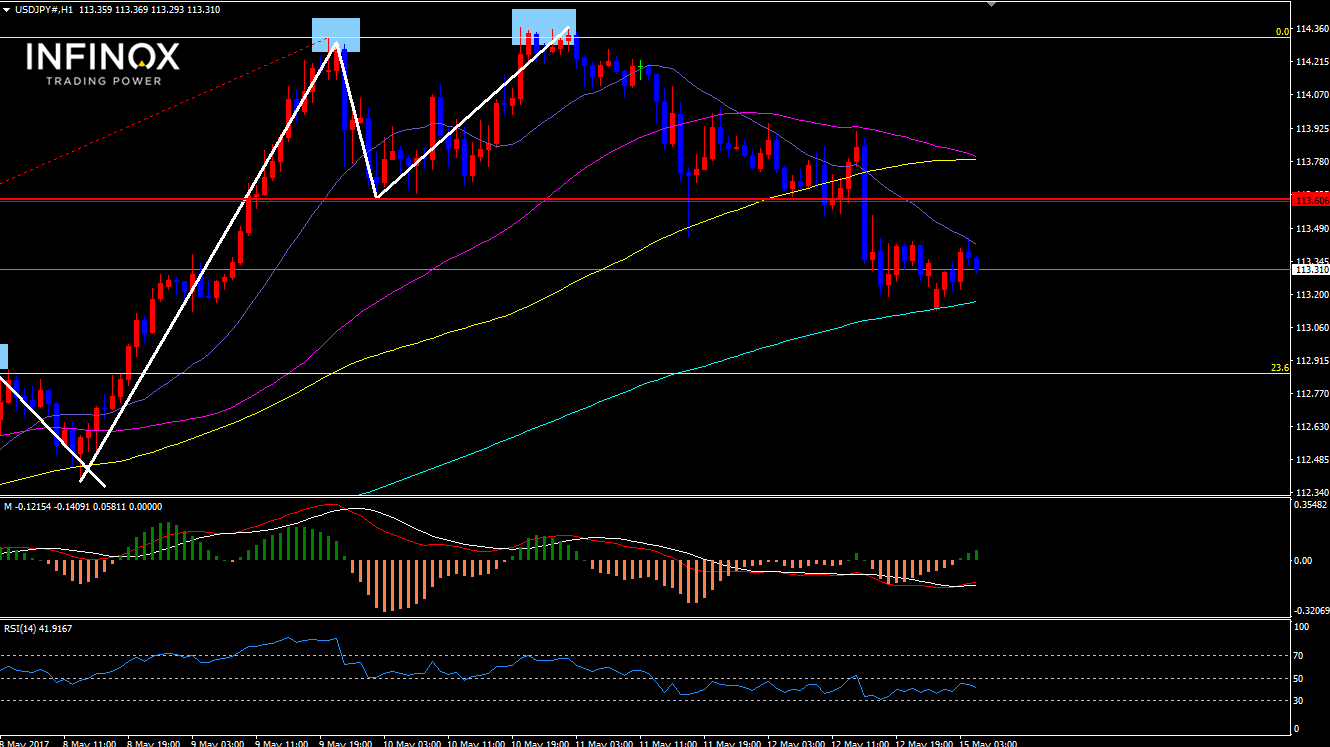This screenshot has height=747, width=1330.
Task: Click the 114.070 price on the scale
Action: point(1311,95)
